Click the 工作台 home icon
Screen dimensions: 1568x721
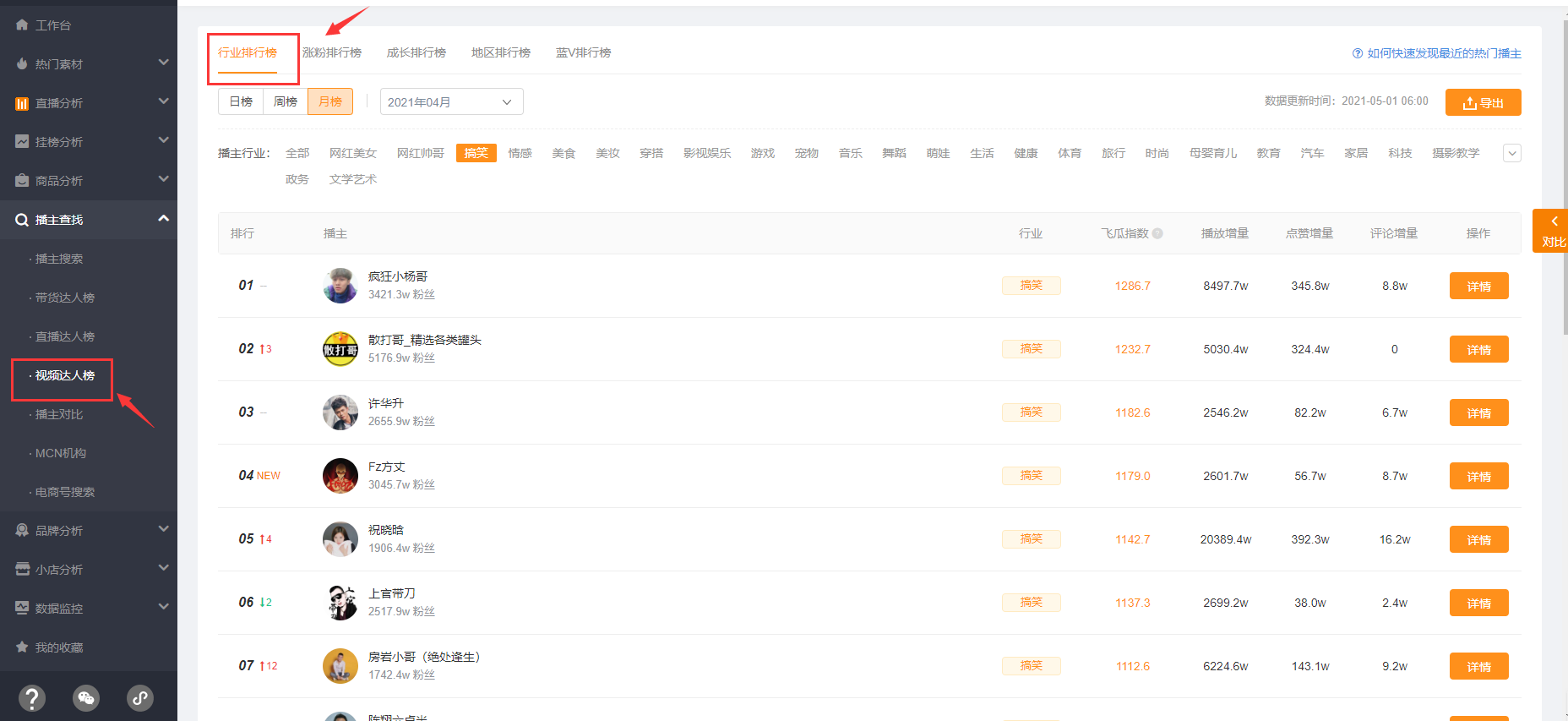tap(22, 25)
